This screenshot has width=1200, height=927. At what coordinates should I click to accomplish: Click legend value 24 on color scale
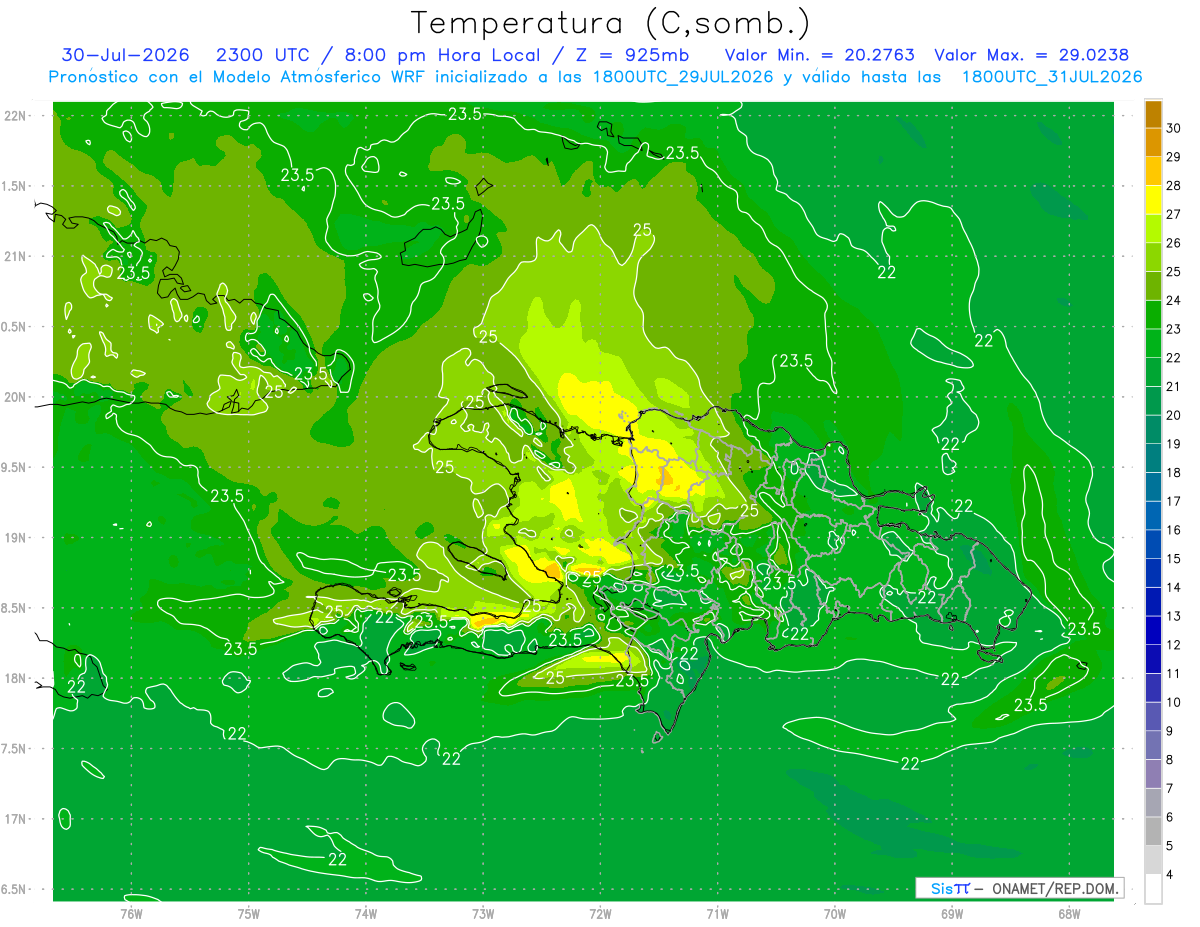1173,300
